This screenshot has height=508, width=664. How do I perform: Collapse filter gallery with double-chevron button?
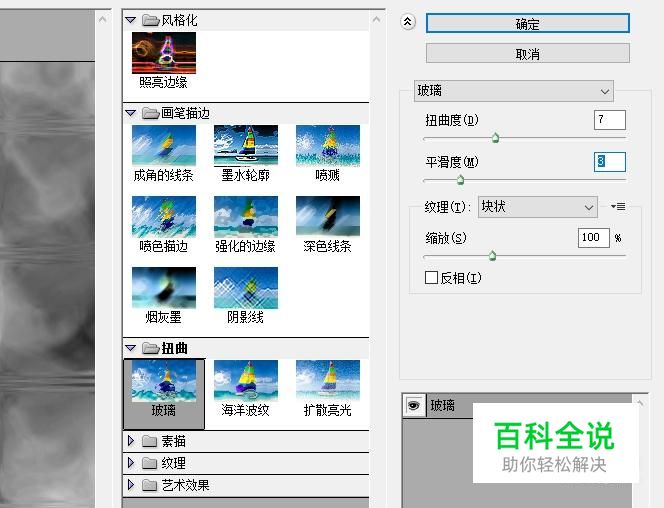tap(408, 22)
